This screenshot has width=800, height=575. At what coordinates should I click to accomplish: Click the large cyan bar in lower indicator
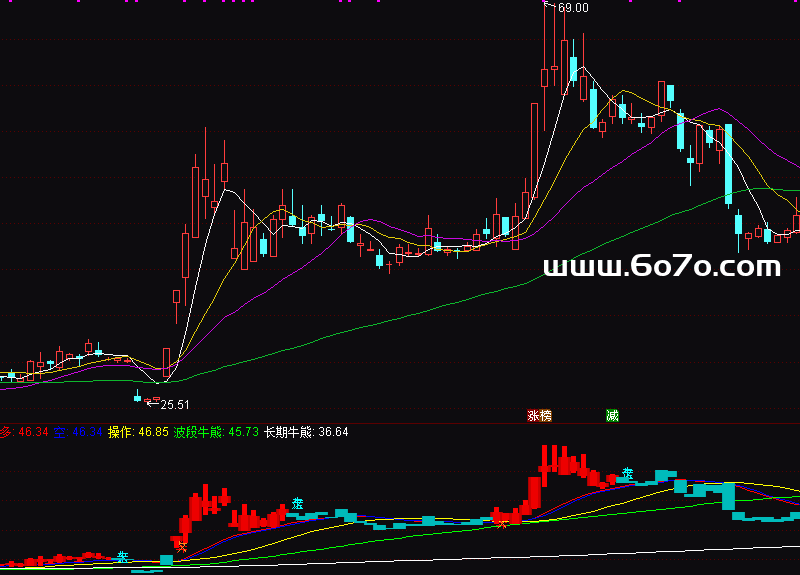tap(728, 495)
